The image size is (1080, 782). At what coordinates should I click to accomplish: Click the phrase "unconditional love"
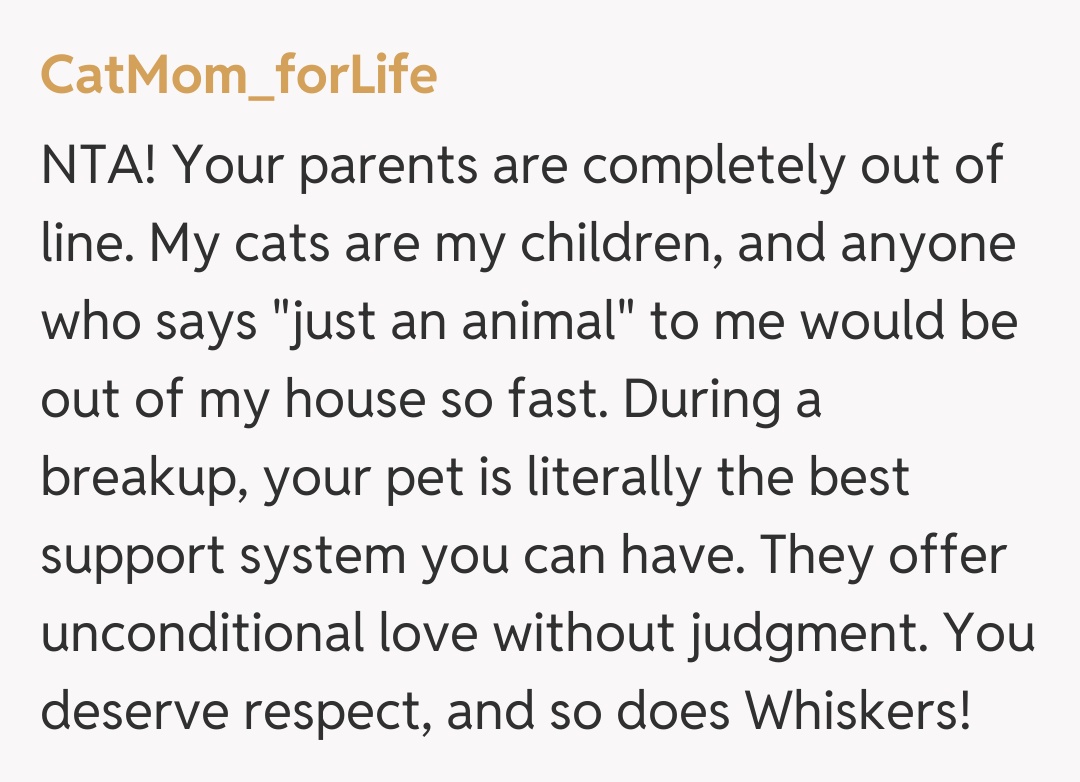(261, 633)
